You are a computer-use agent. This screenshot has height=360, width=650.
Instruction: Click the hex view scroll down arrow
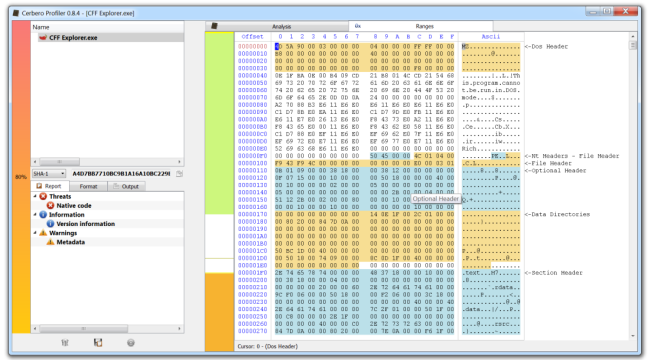[x=633, y=336]
